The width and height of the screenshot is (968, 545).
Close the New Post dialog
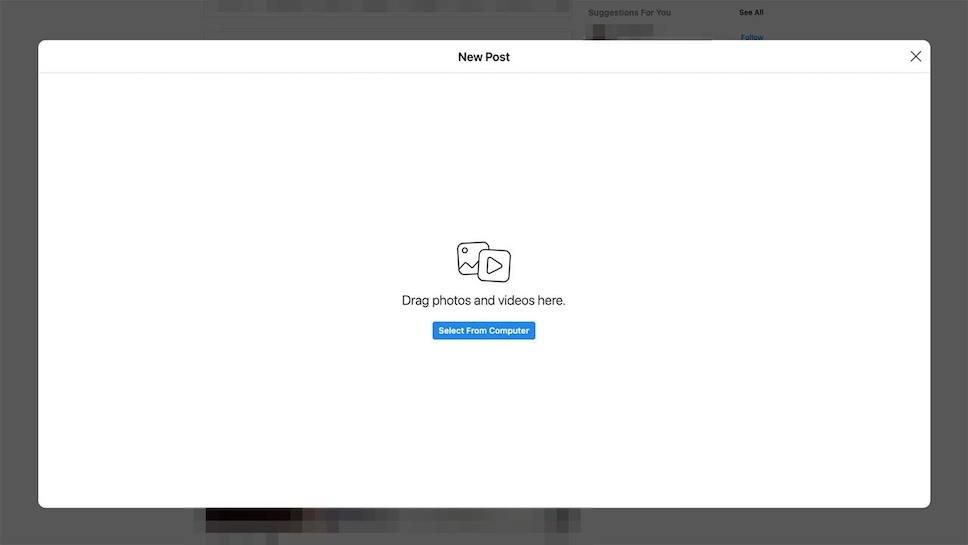915,57
